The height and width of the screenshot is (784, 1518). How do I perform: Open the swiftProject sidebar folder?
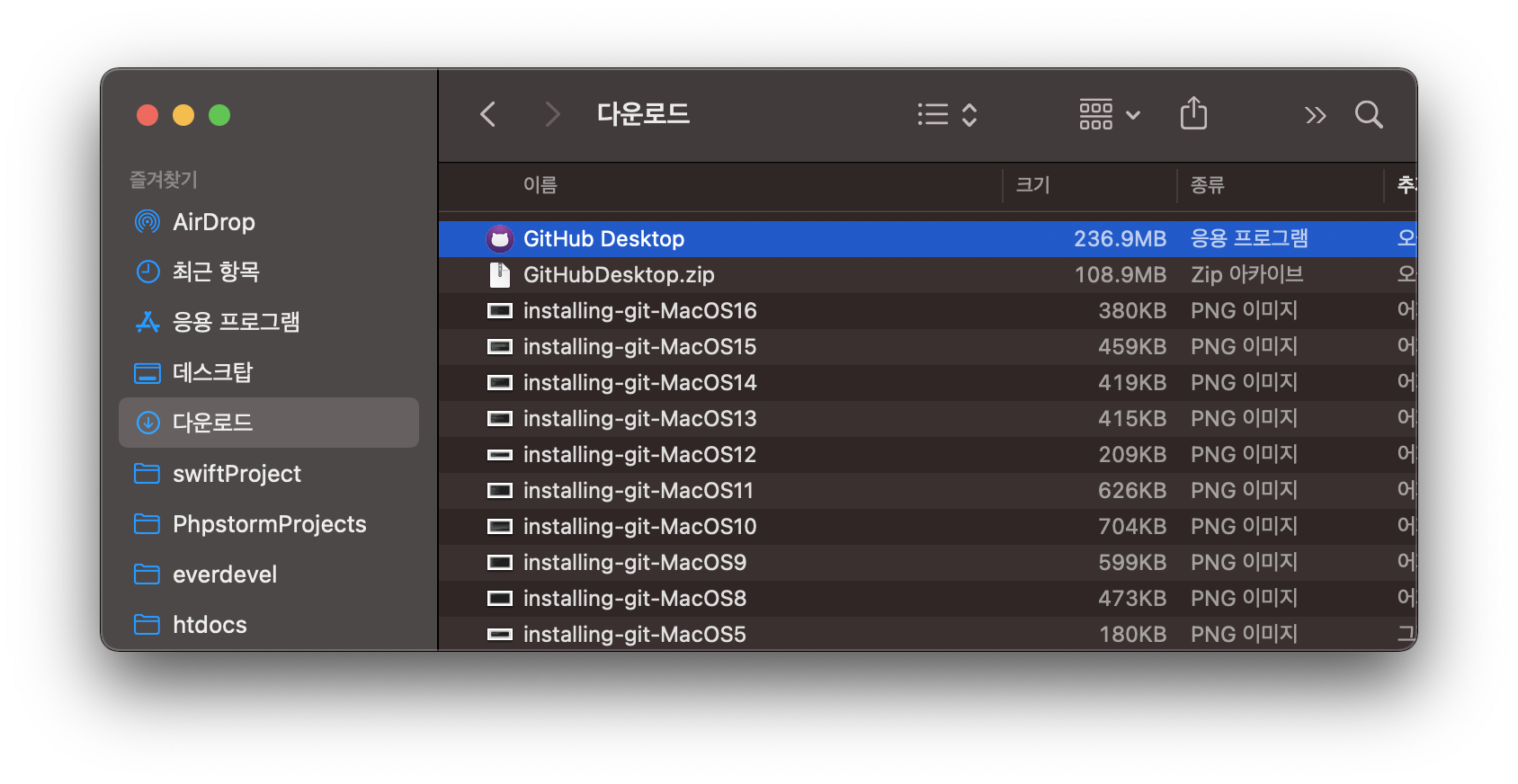268,473
